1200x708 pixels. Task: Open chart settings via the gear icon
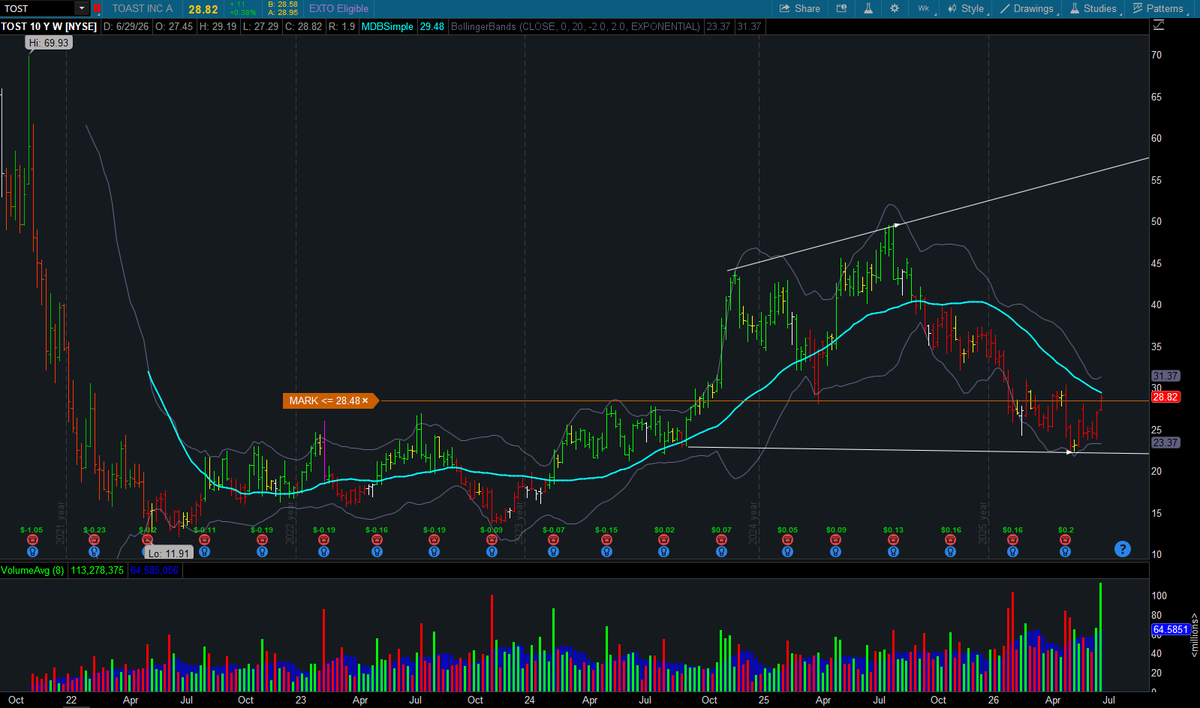tap(894, 8)
